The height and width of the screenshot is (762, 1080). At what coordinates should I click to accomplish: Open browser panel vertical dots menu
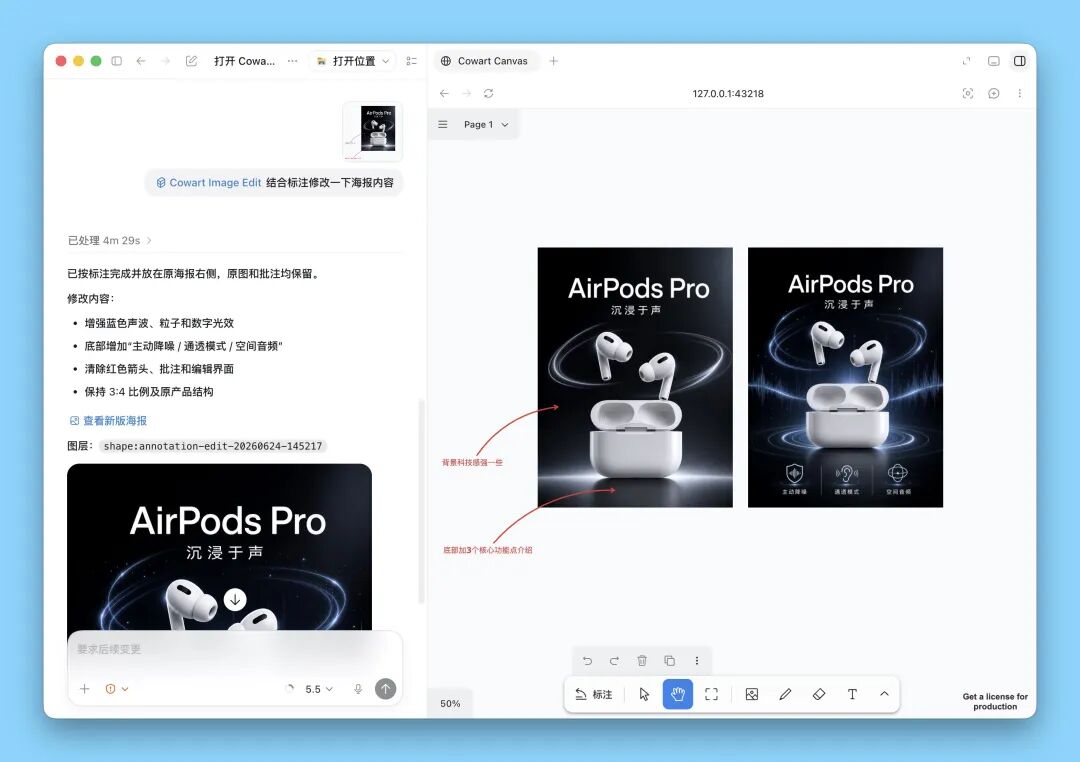click(x=1019, y=93)
